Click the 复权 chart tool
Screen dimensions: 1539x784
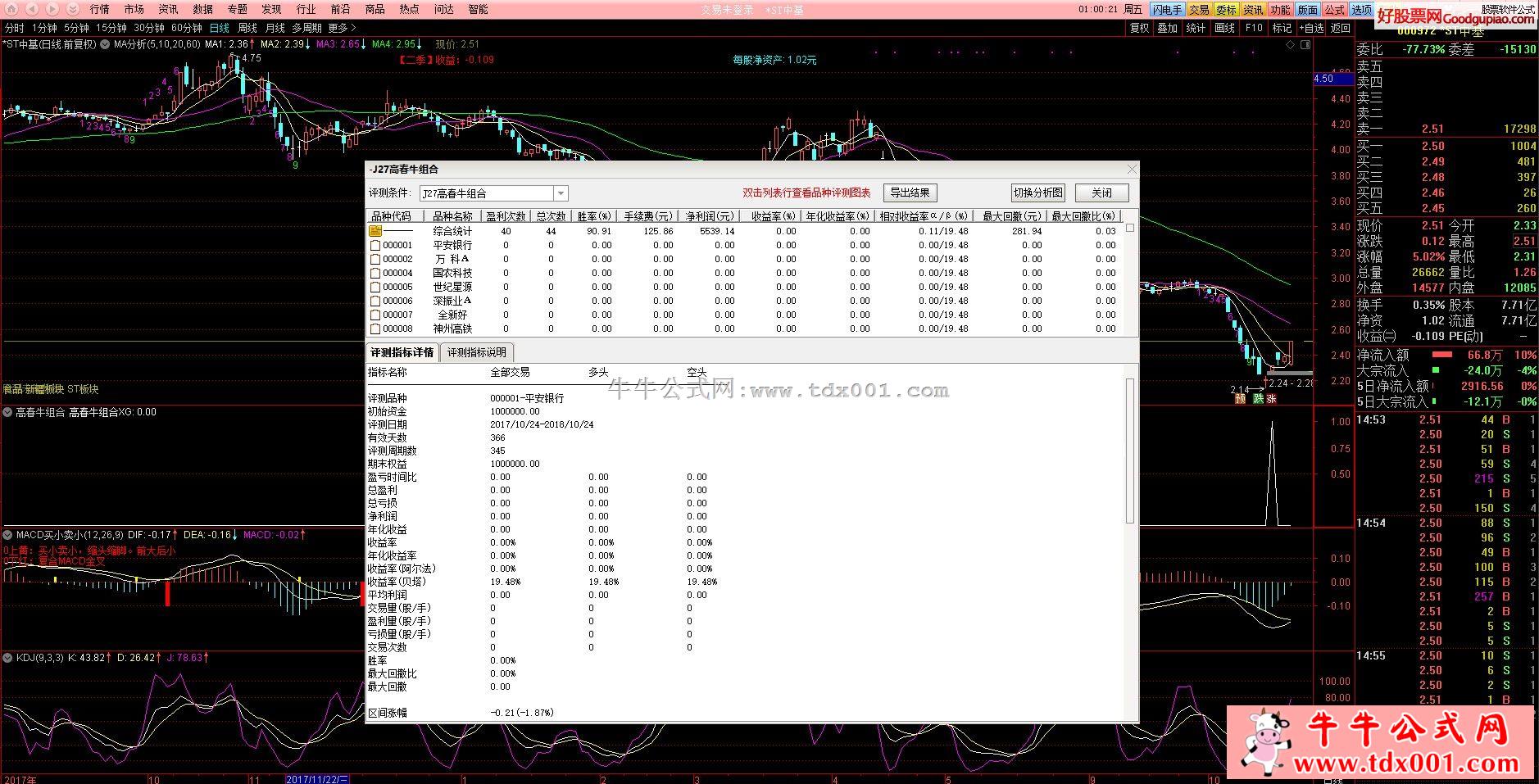click(1140, 28)
